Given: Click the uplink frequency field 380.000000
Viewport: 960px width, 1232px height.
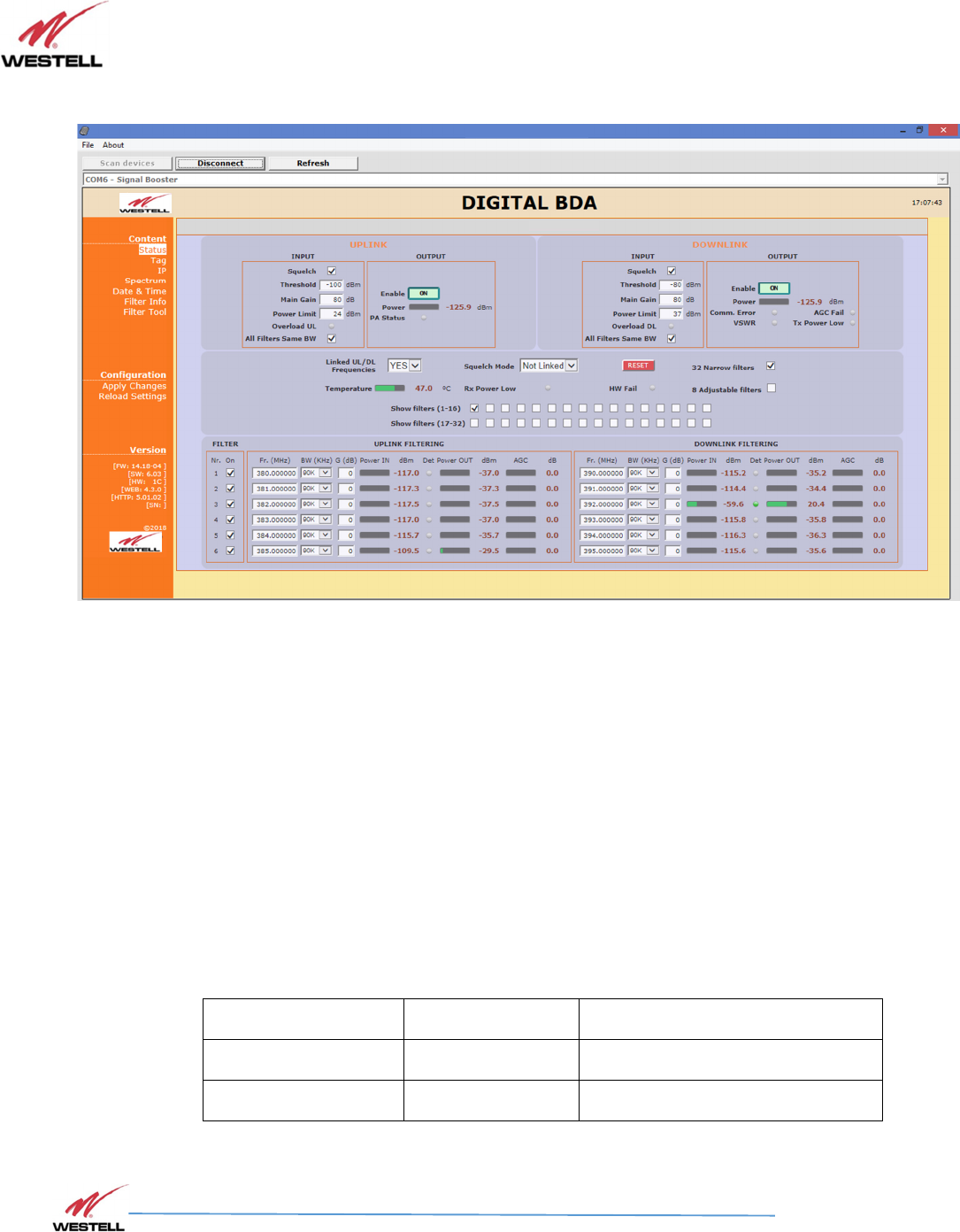Looking at the screenshot, I should click(x=275, y=473).
